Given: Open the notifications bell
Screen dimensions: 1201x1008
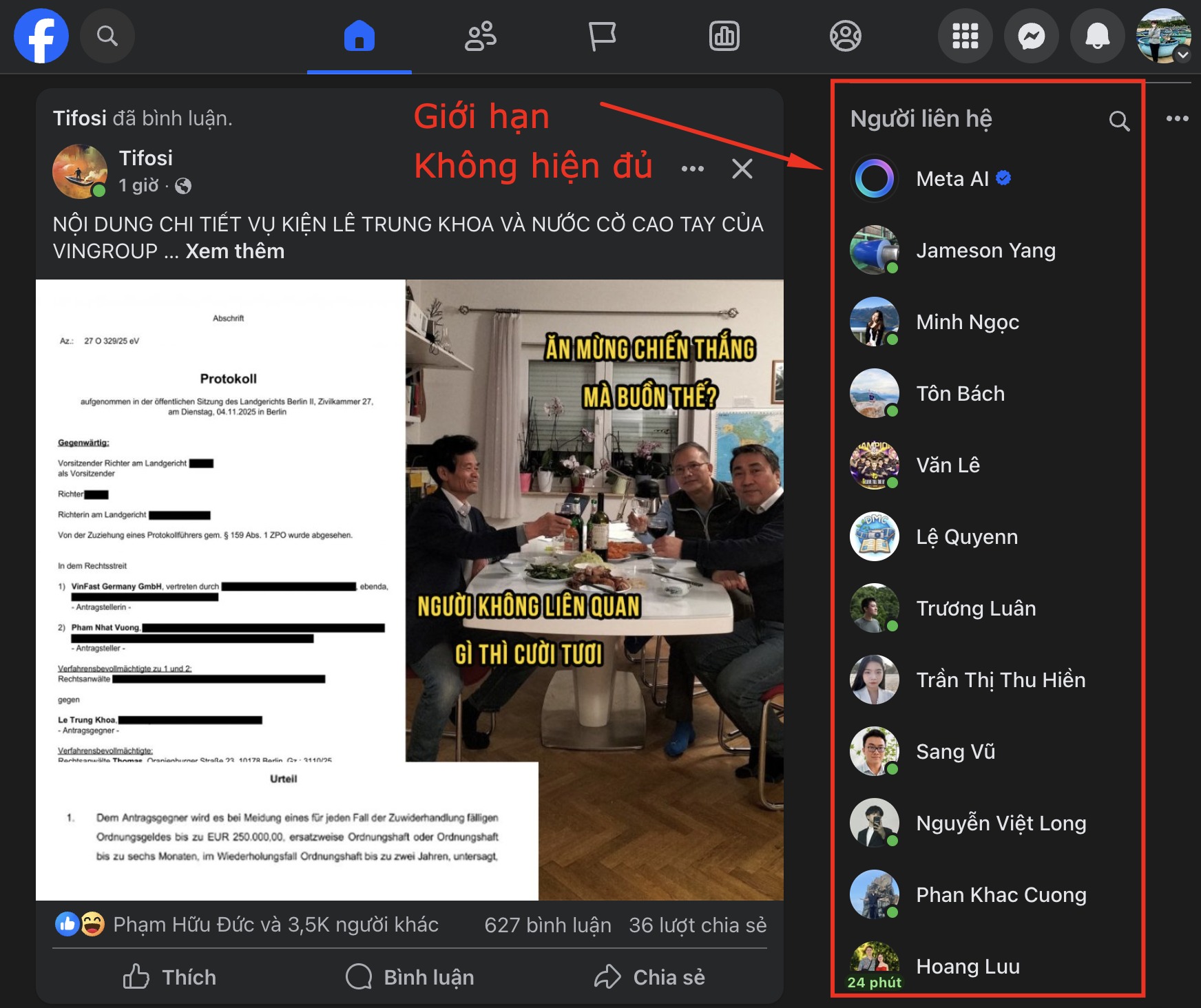Looking at the screenshot, I should coord(1098,36).
